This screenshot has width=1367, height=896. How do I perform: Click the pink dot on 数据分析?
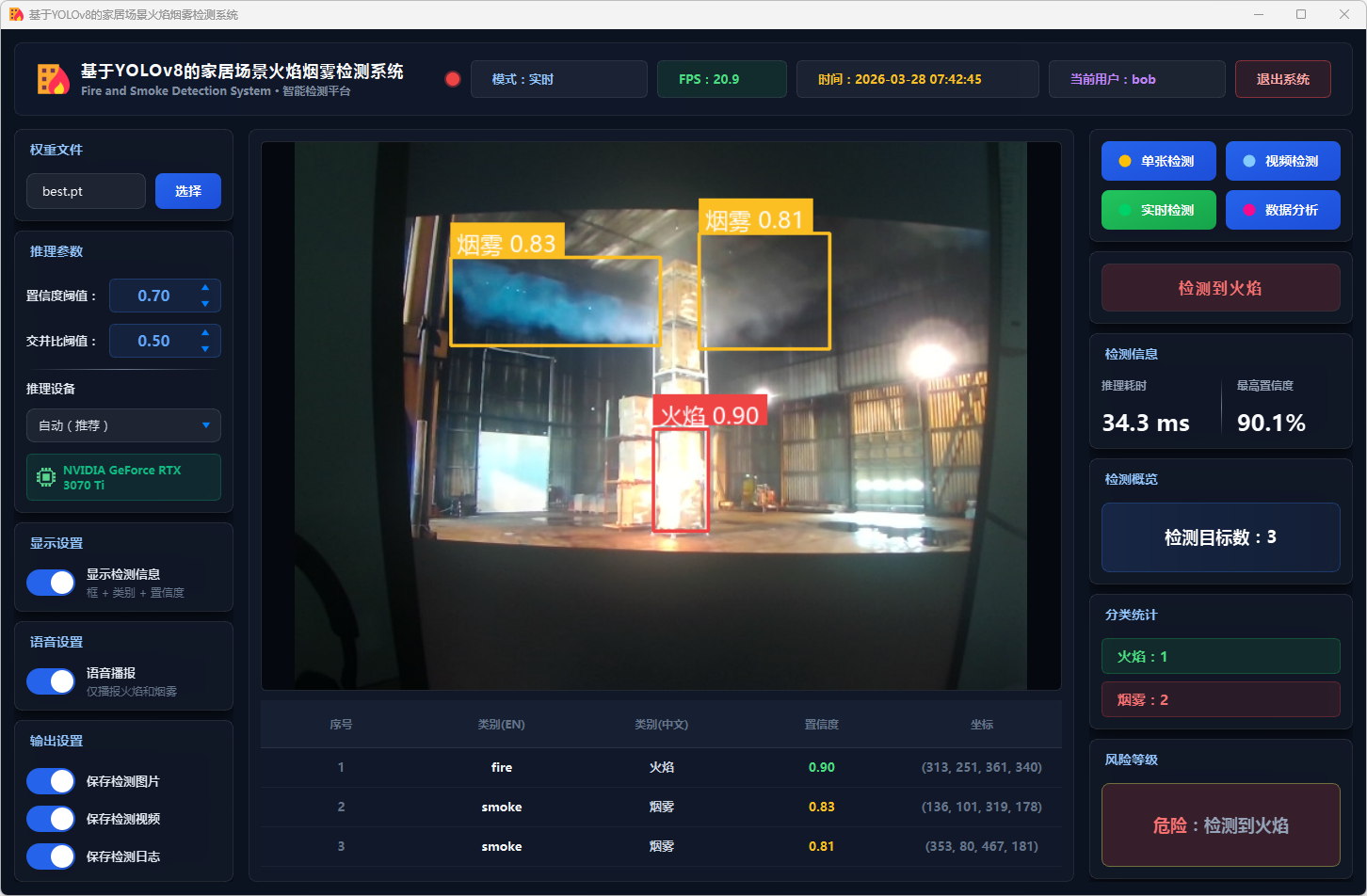pyautogui.click(x=1249, y=210)
